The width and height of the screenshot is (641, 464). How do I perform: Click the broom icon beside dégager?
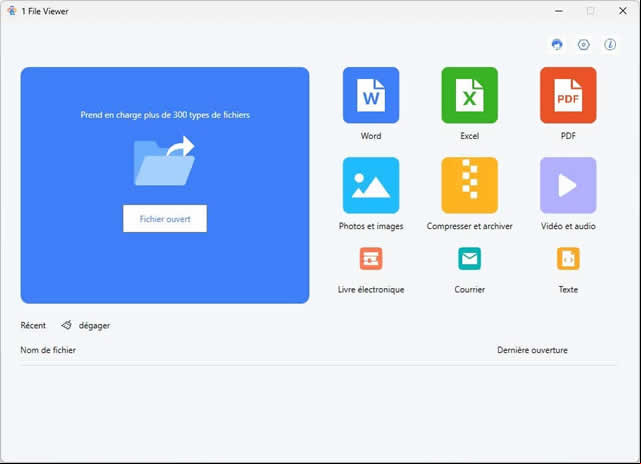click(x=67, y=325)
